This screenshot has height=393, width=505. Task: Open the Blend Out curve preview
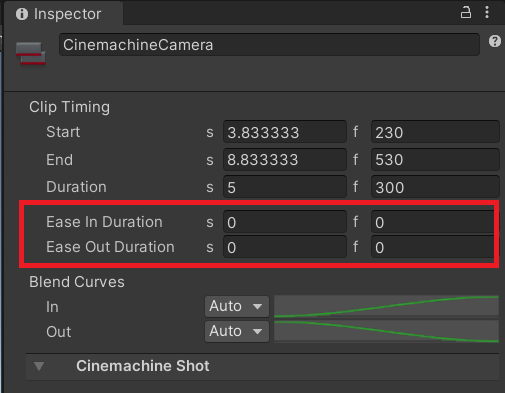tap(386, 331)
